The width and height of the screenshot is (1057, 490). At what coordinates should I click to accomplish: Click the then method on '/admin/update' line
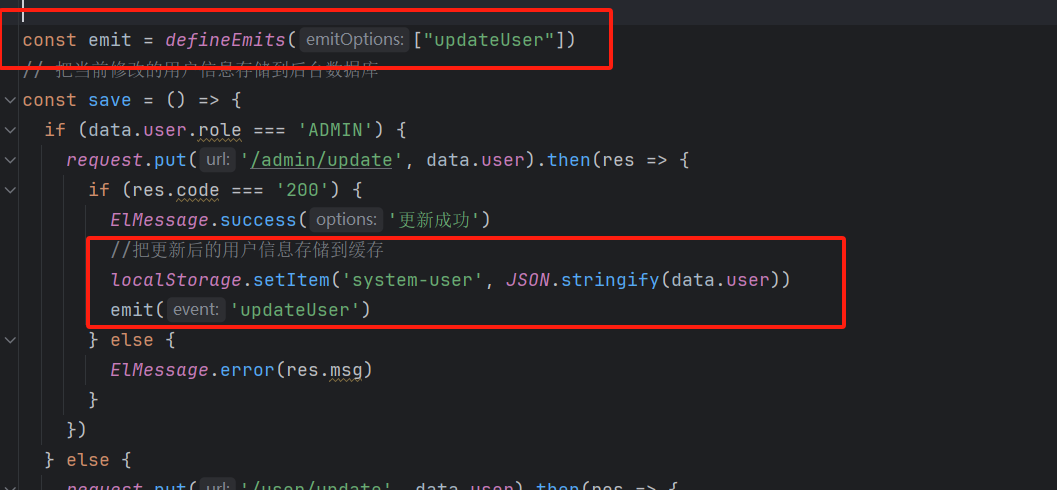pos(570,160)
